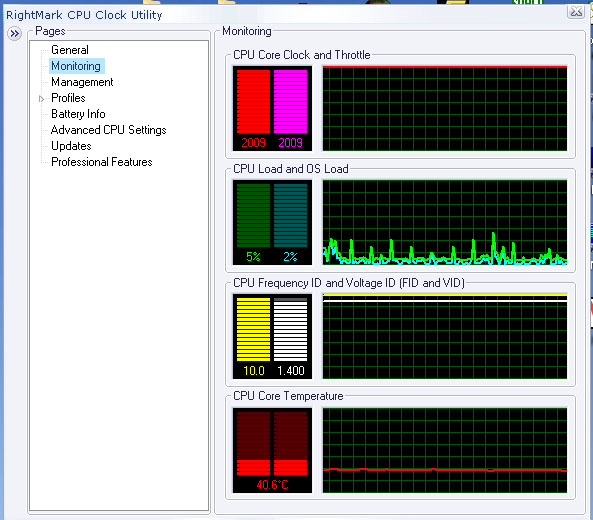This screenshot has height=520, width=593.
Task: Open the Battery Info page
Action: coord(78,114)
